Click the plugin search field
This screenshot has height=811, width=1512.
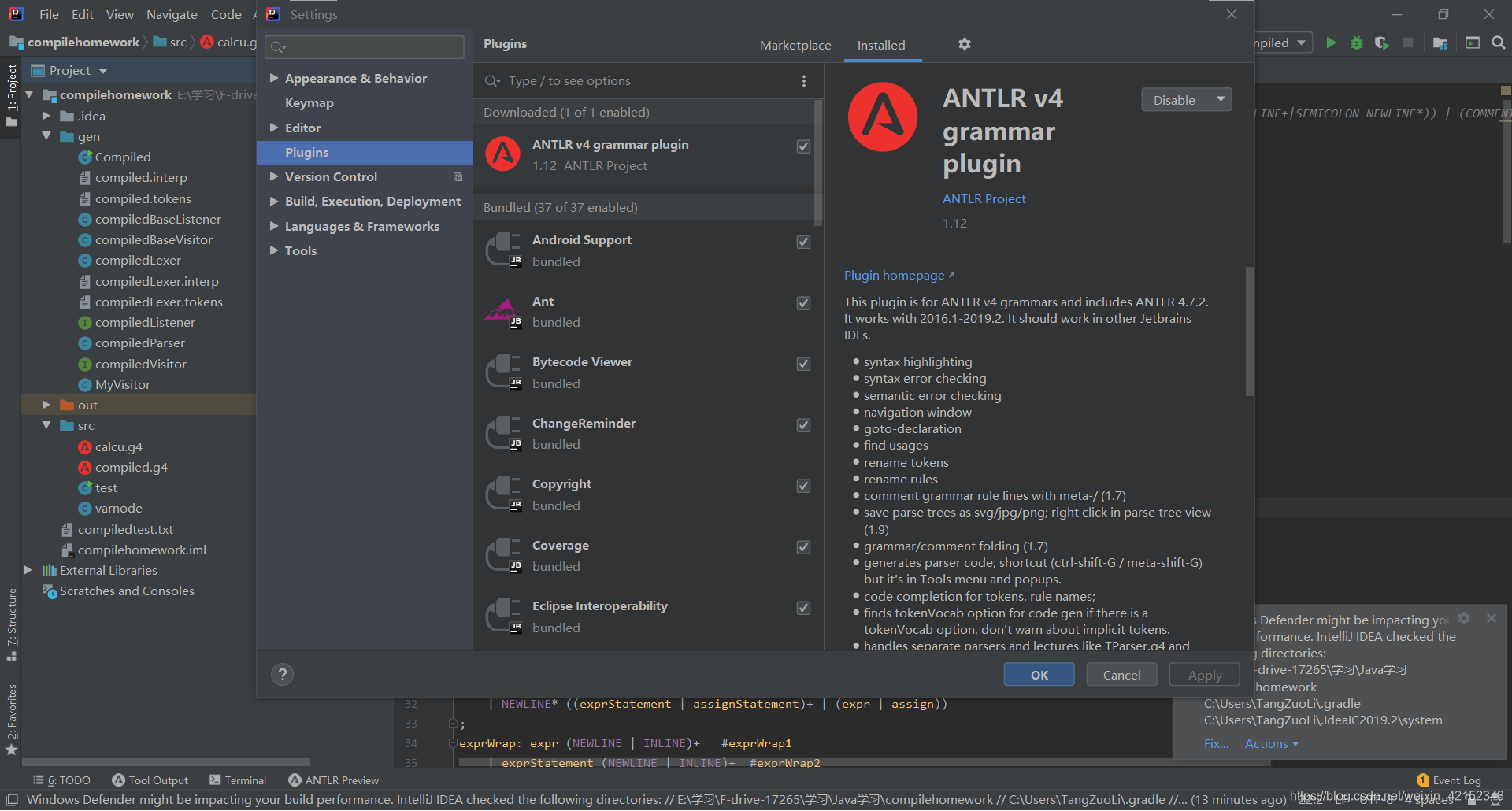coord(630,80)
